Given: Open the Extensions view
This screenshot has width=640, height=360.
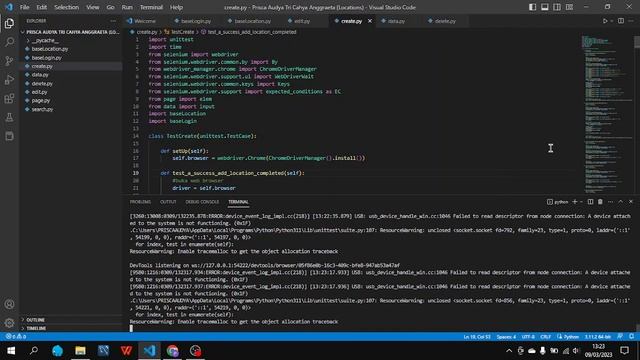Looking at the screenshot, I should pos(9,98).
